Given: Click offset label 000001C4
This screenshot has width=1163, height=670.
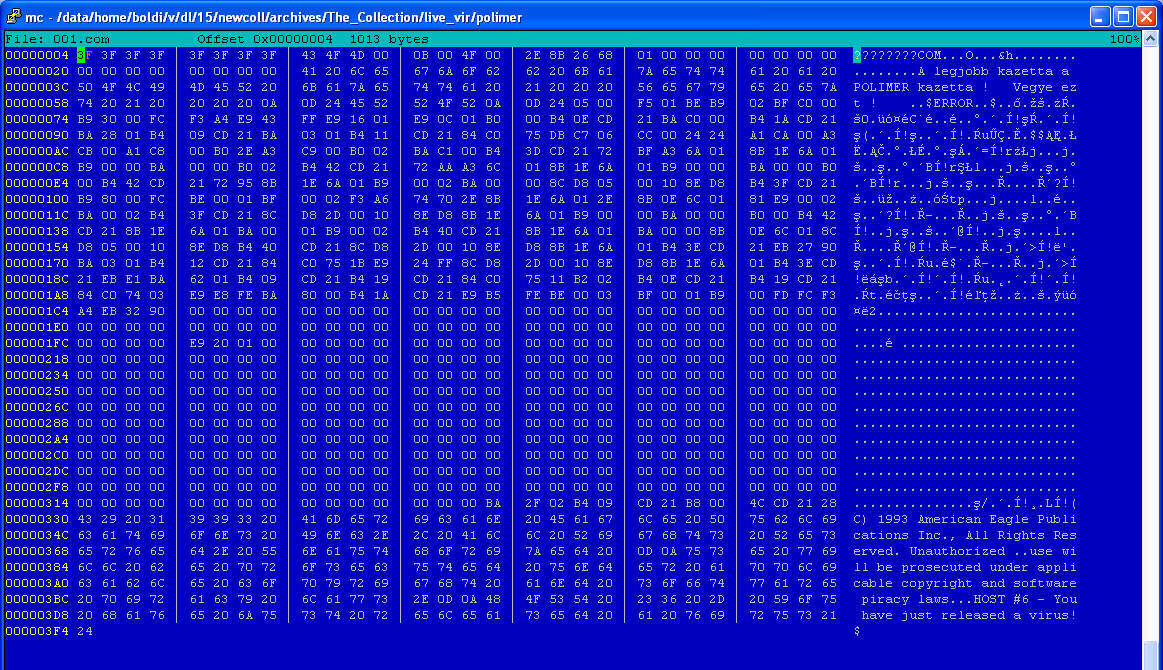Looking at the screenshot, I should pyautogui.click(x=37, y=311).
